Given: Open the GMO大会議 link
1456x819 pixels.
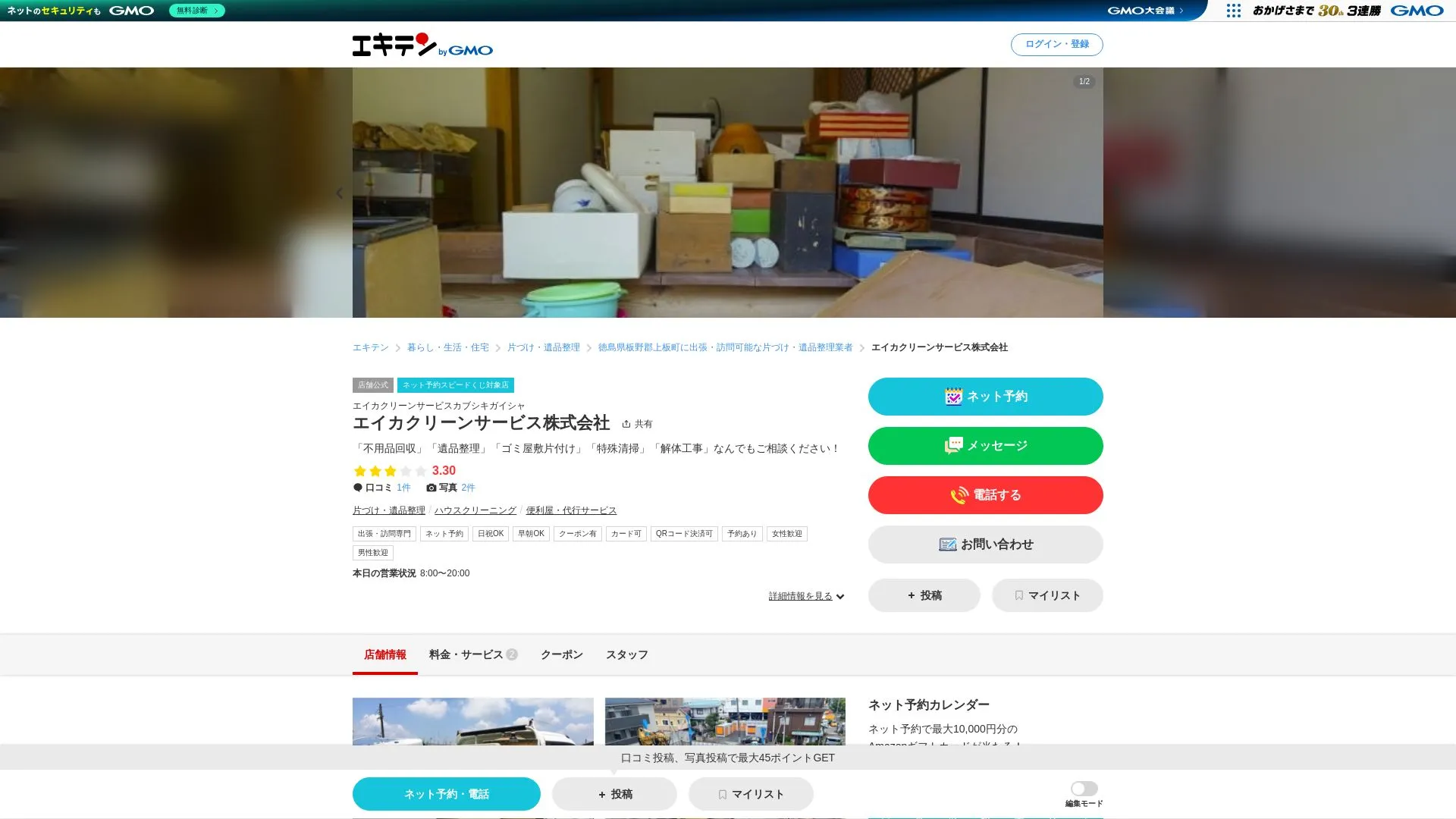Looking at the screenshot, I should click(x=1145, y=11).
